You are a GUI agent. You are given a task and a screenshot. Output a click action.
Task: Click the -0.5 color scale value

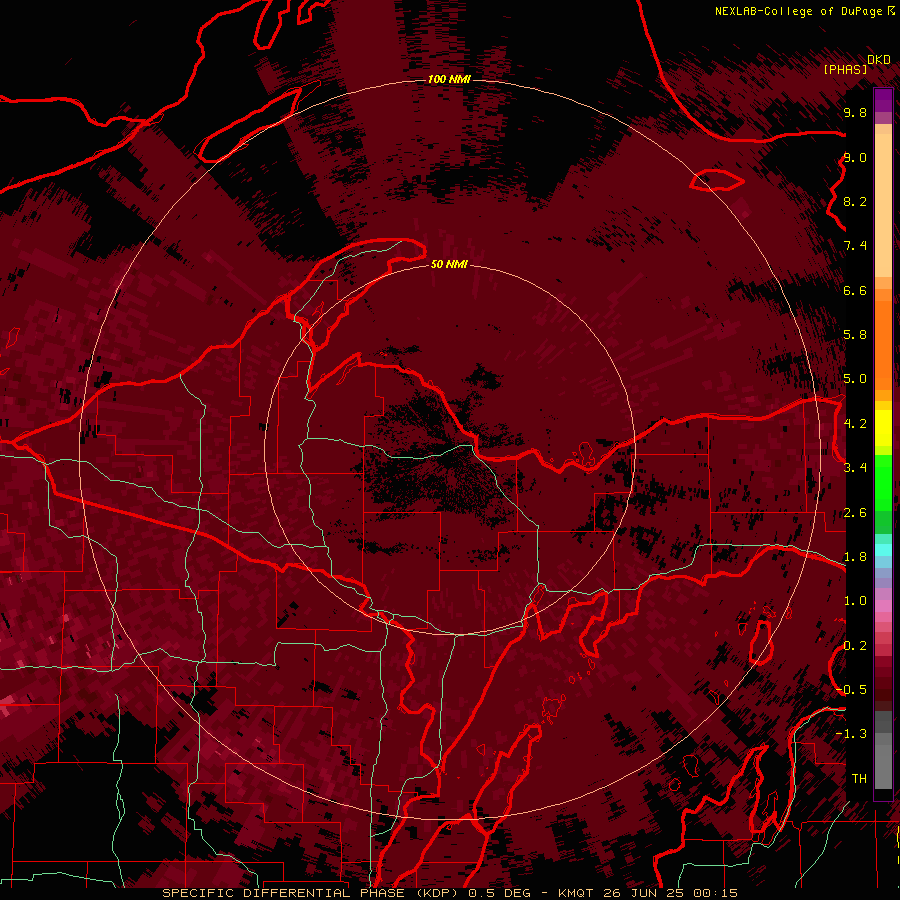tap(851, 690)
